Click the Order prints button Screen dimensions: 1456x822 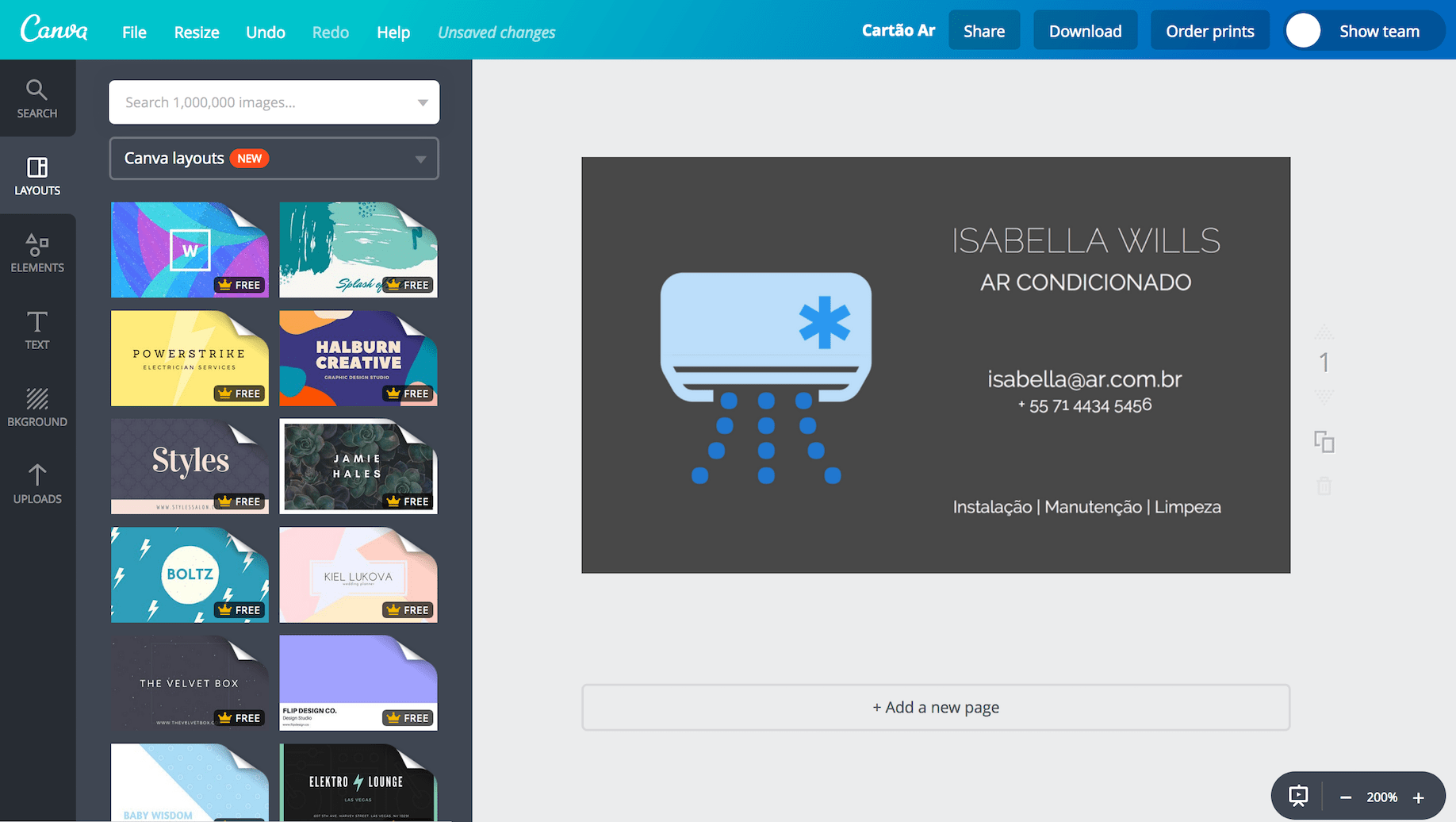(1210, 31)
